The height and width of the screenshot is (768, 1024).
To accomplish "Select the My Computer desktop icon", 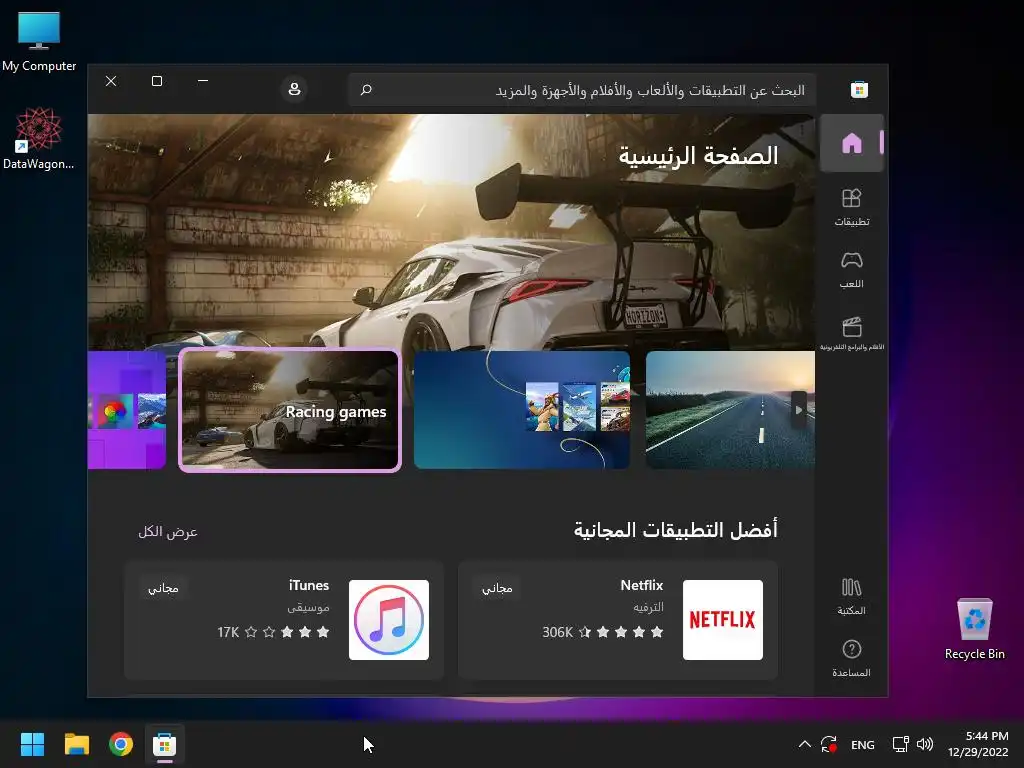I will coord(39,42).
